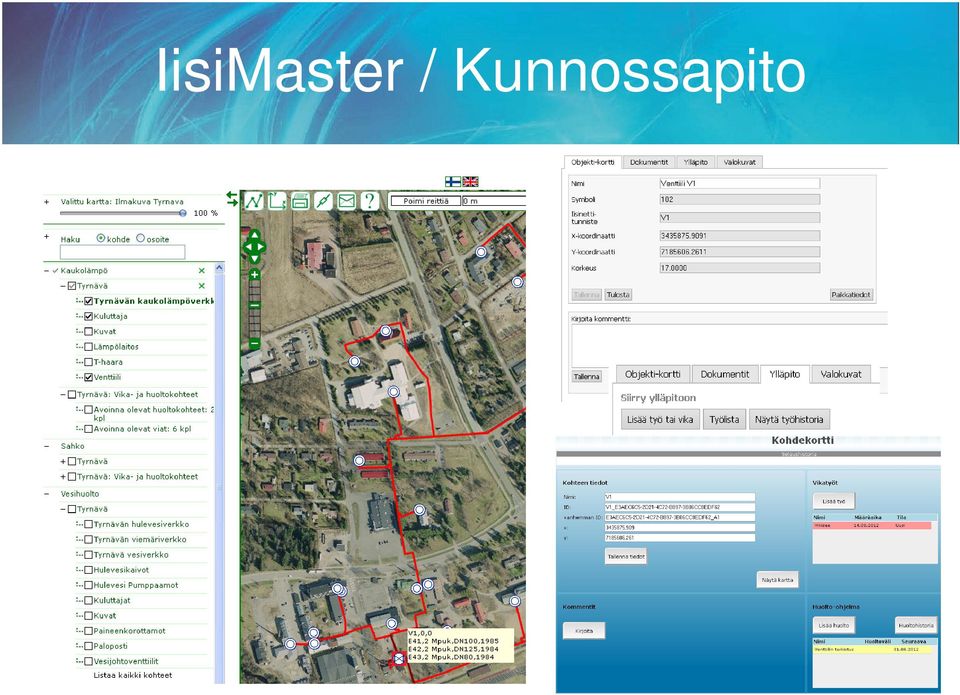Click the Kirjoita kommentti text area
Viewport: 960px width, 695px height.
[729, 345]
